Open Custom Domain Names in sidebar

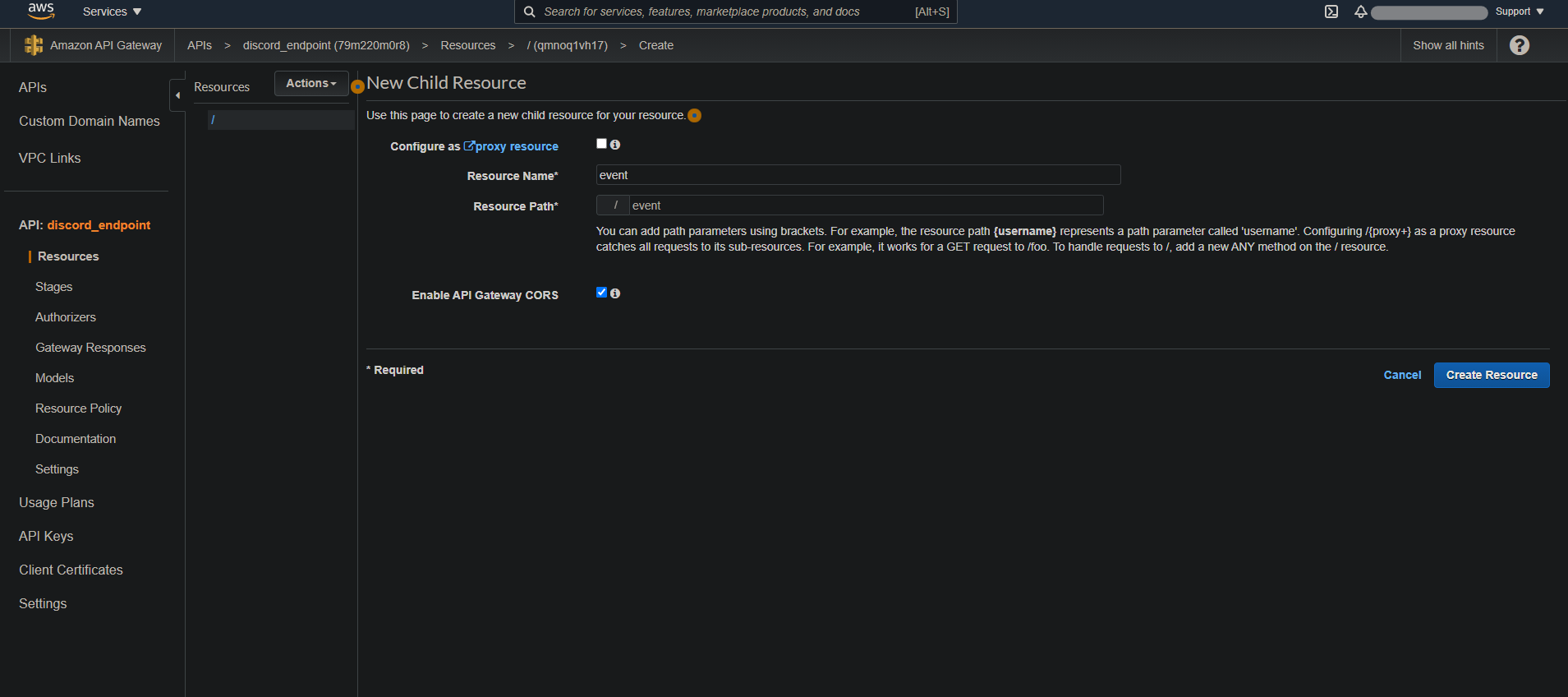tap(90, 121)
